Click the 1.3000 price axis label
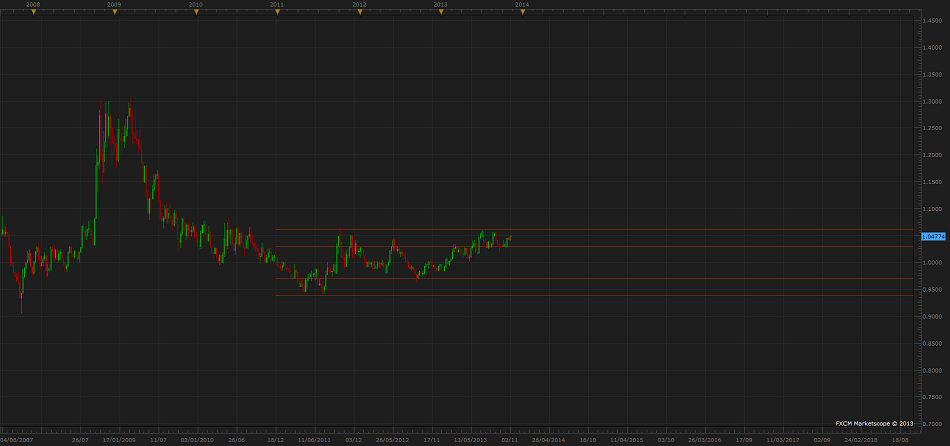Image resolution: width=950 pixels, height=446 pixels. tap(932, 102)
